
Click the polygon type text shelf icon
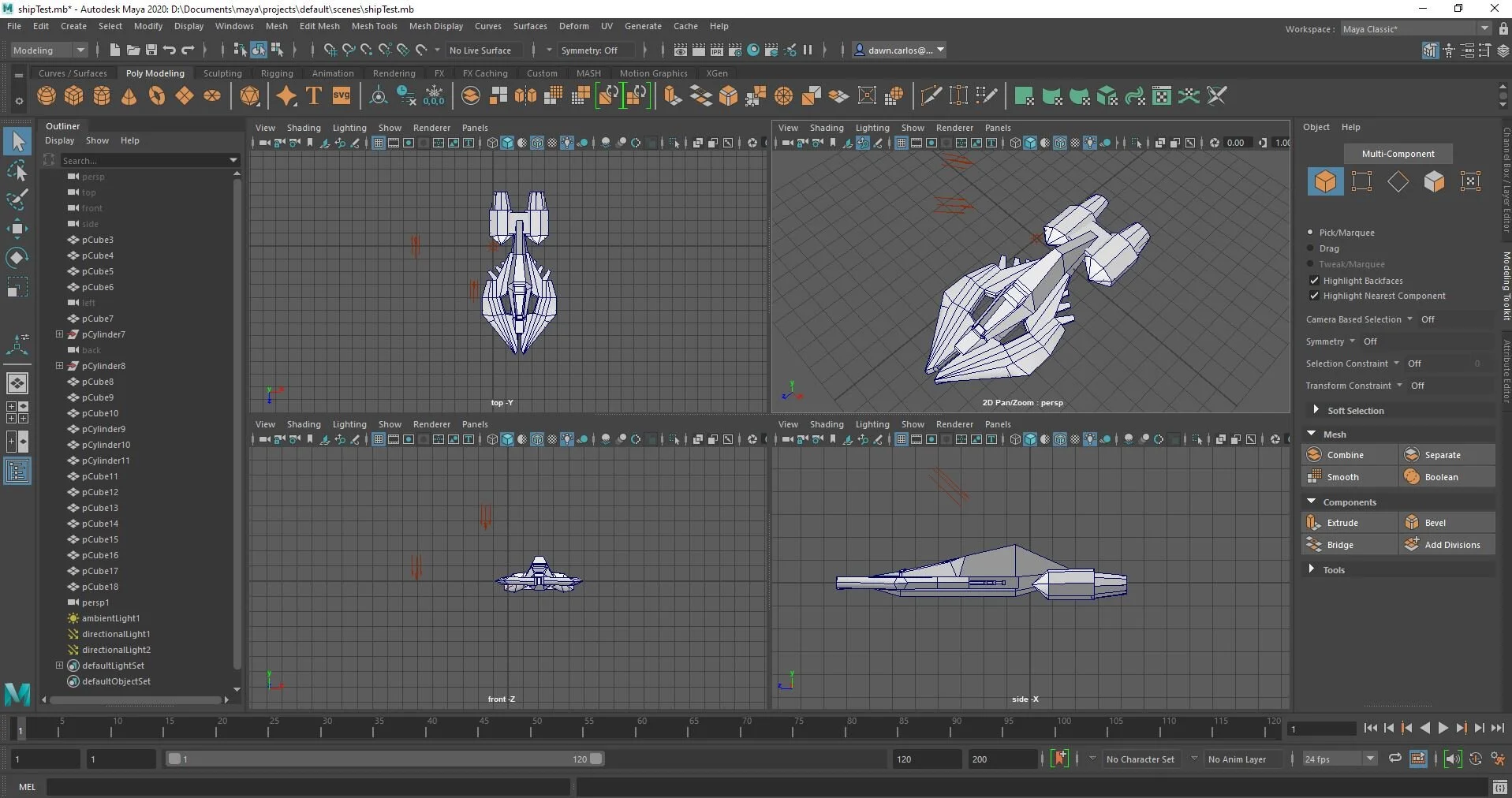point(314,96)
